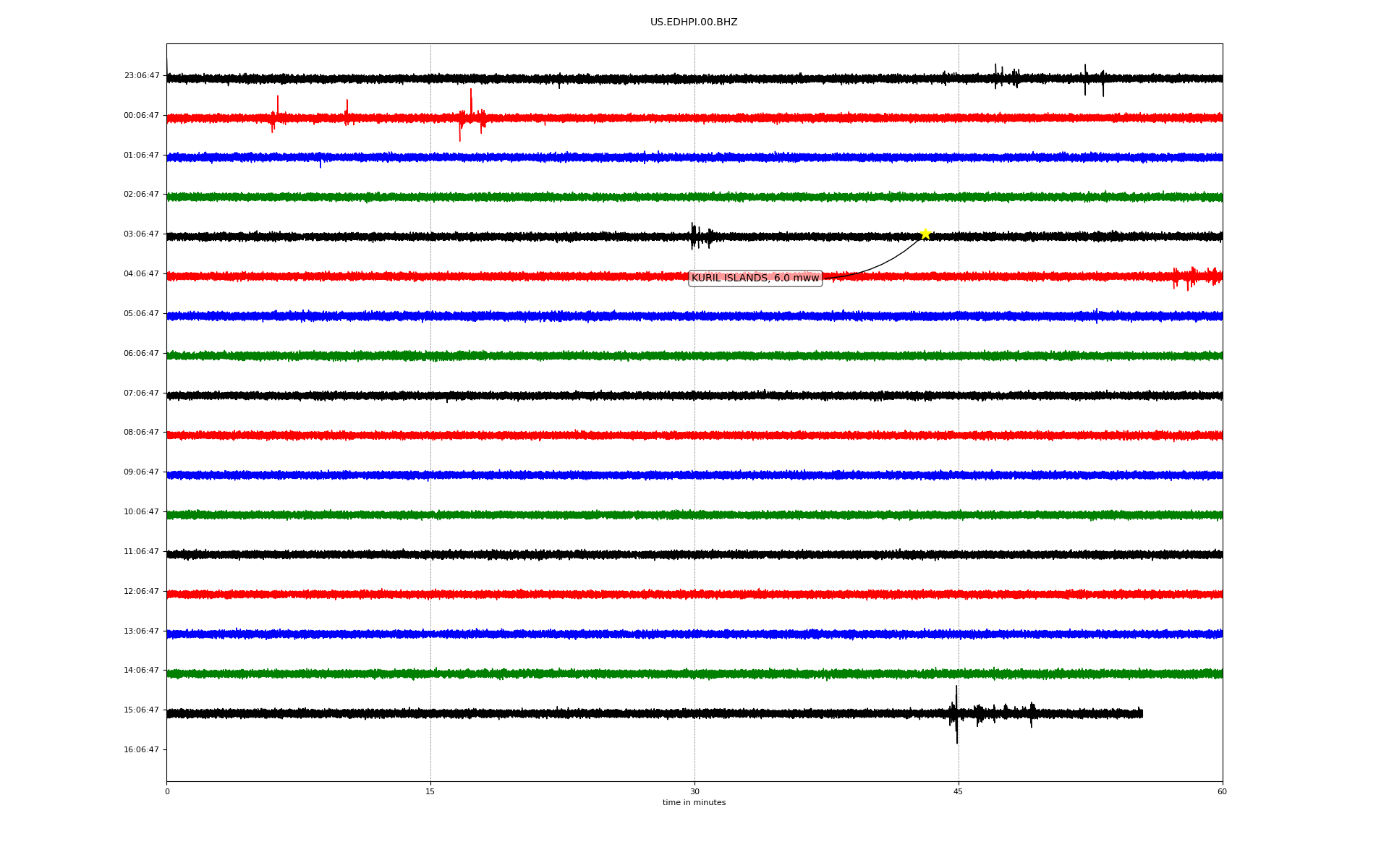Click the 14:06:47 time label
Screen dimensions: 1389x868
point(142,671)
